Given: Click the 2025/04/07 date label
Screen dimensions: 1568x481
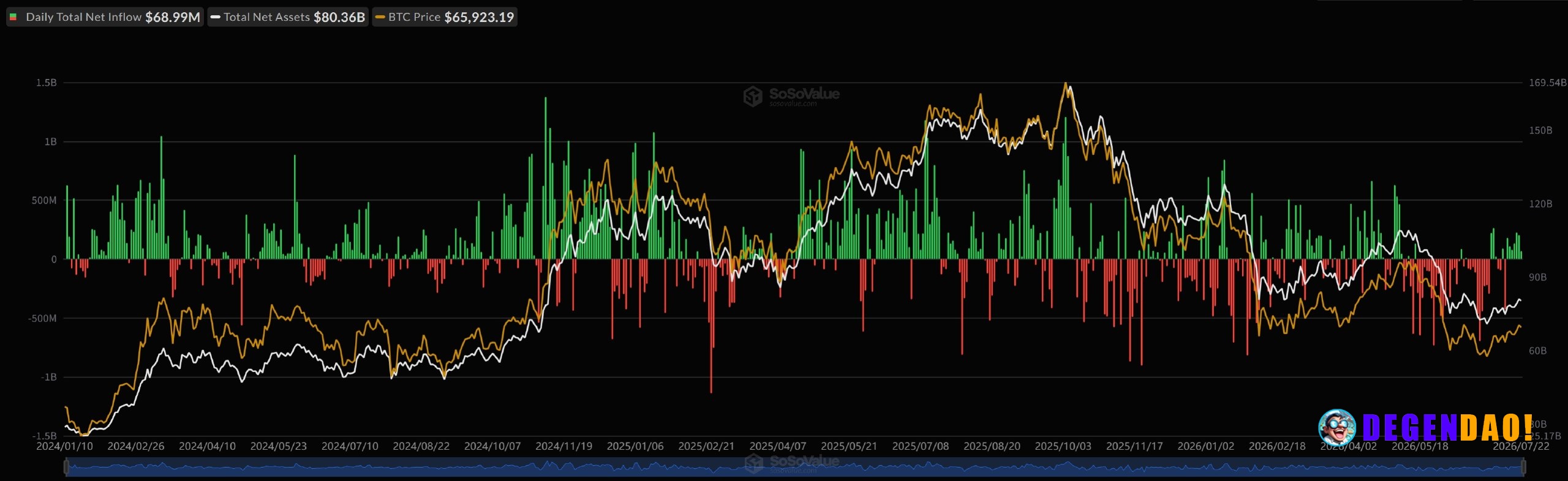Looking at the screenshot, I should point(778,446).
